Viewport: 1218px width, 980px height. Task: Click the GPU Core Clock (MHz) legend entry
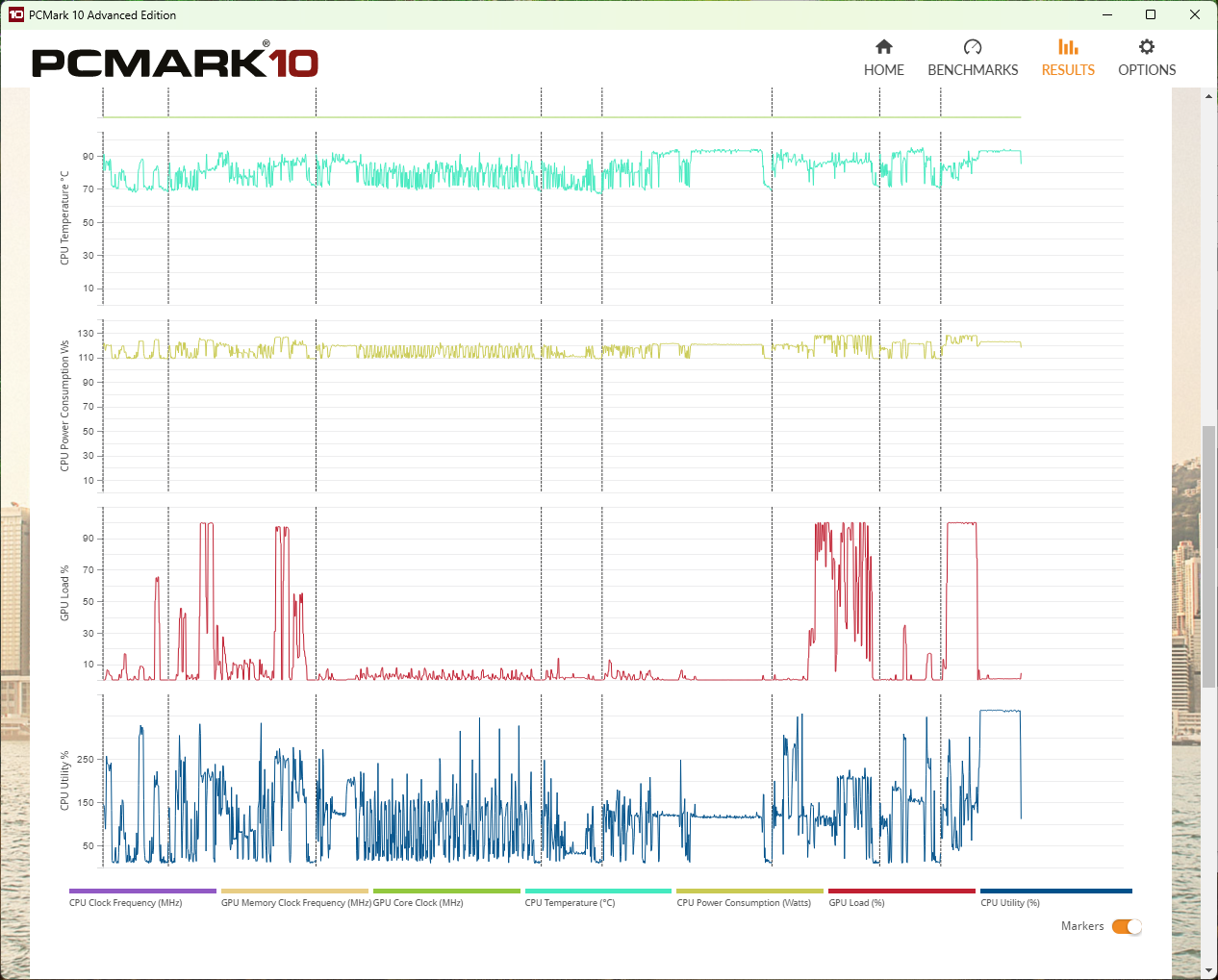[419, 902]
